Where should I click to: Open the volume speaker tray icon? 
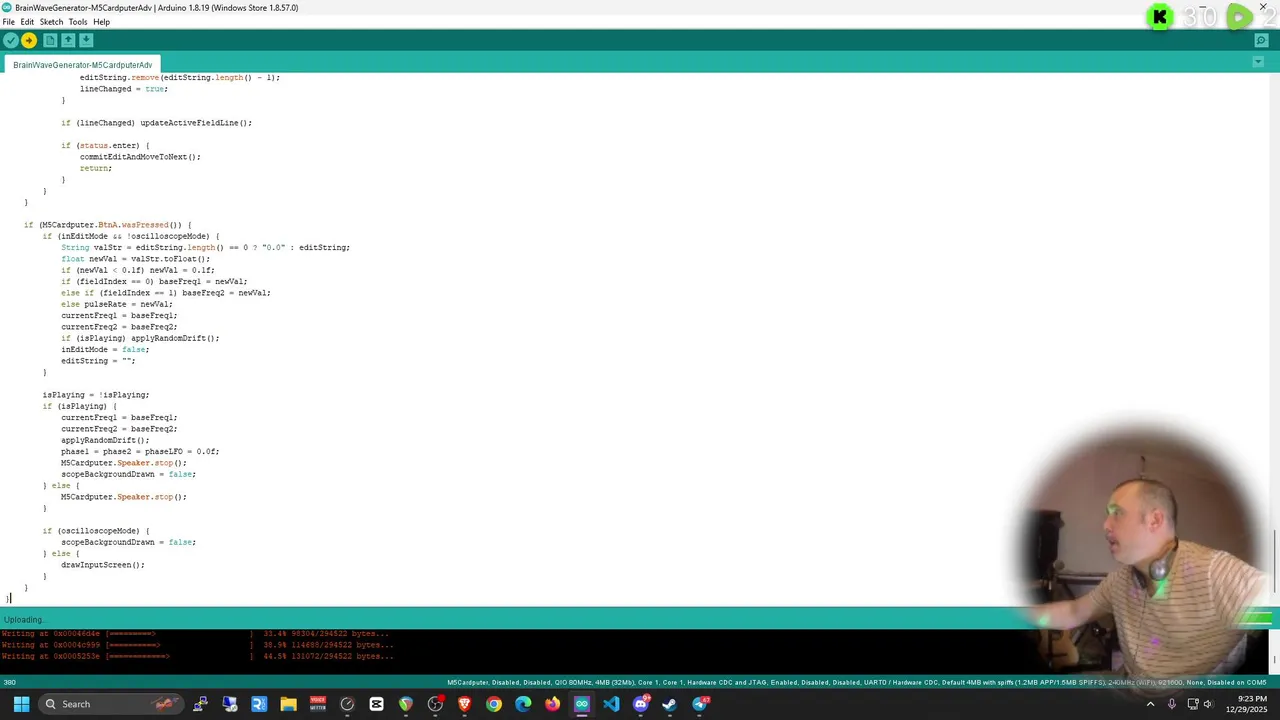click(1208, 704)
